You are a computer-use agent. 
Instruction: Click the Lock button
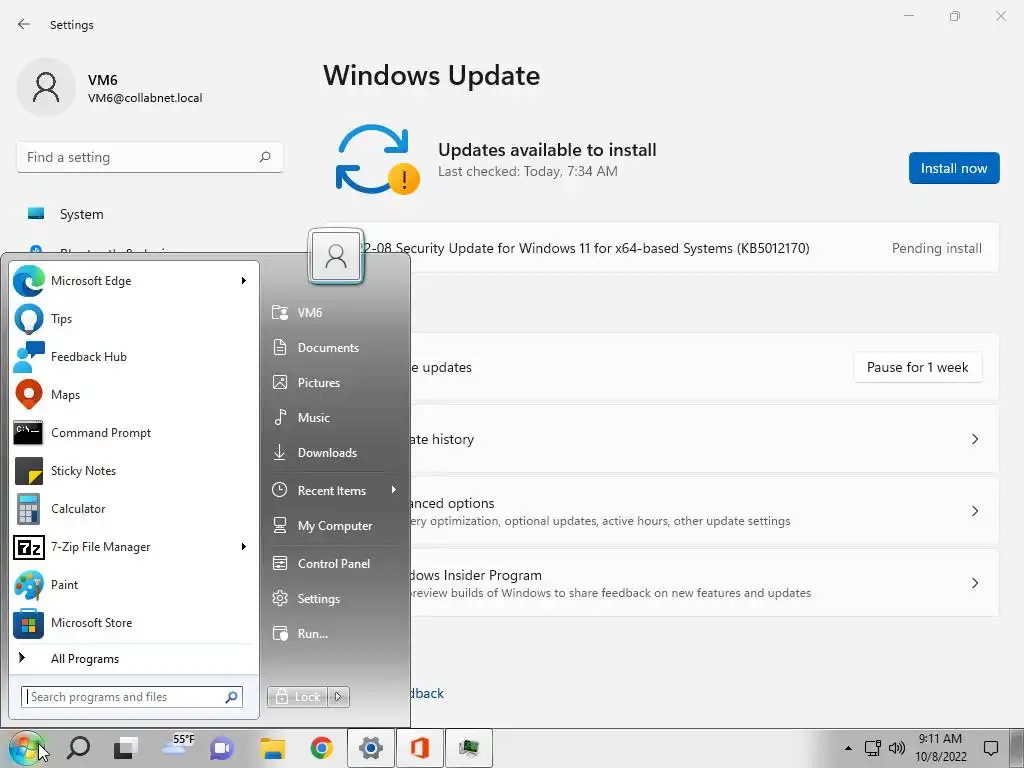[x=298, y=697]
